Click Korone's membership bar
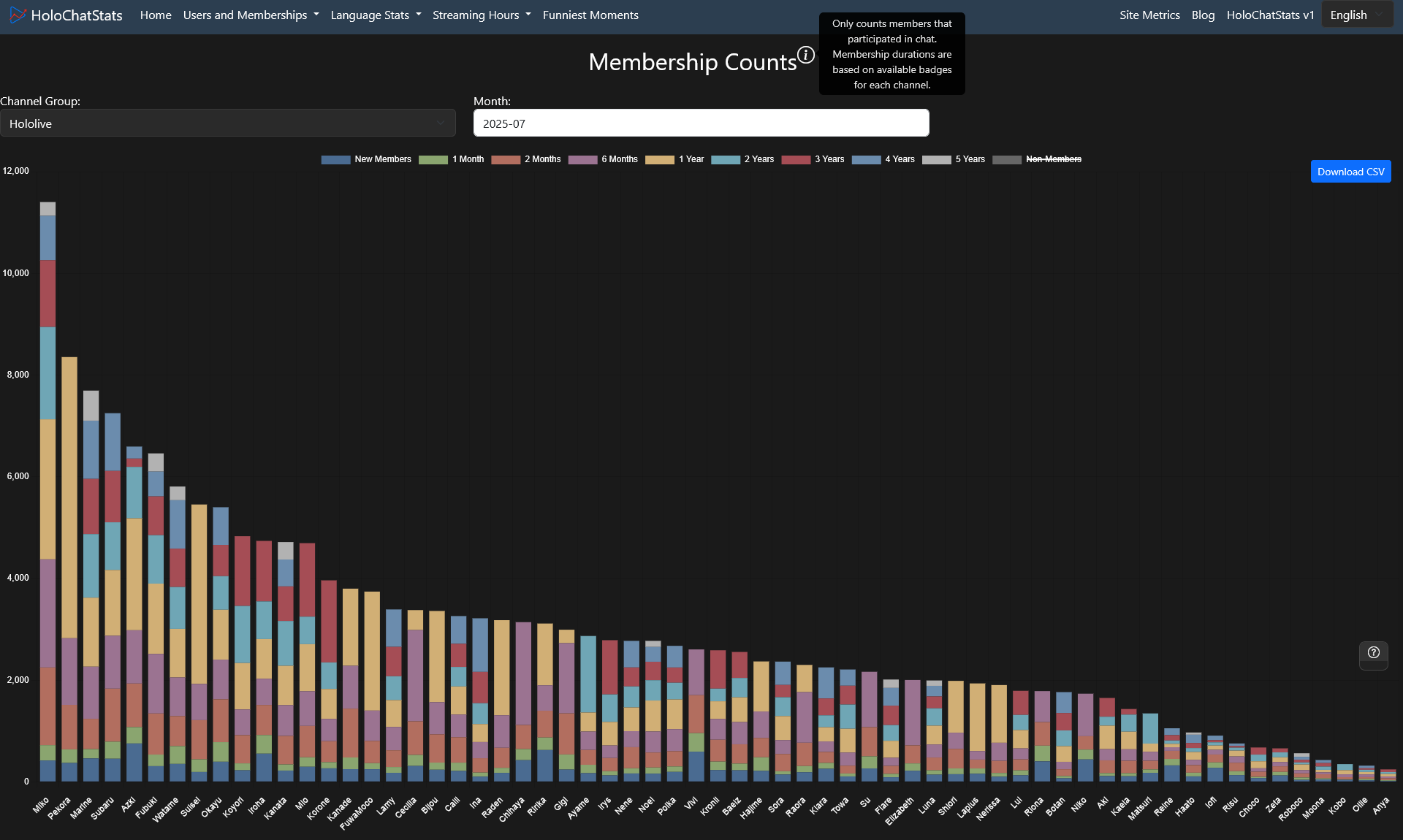 [x=329, y=681]
